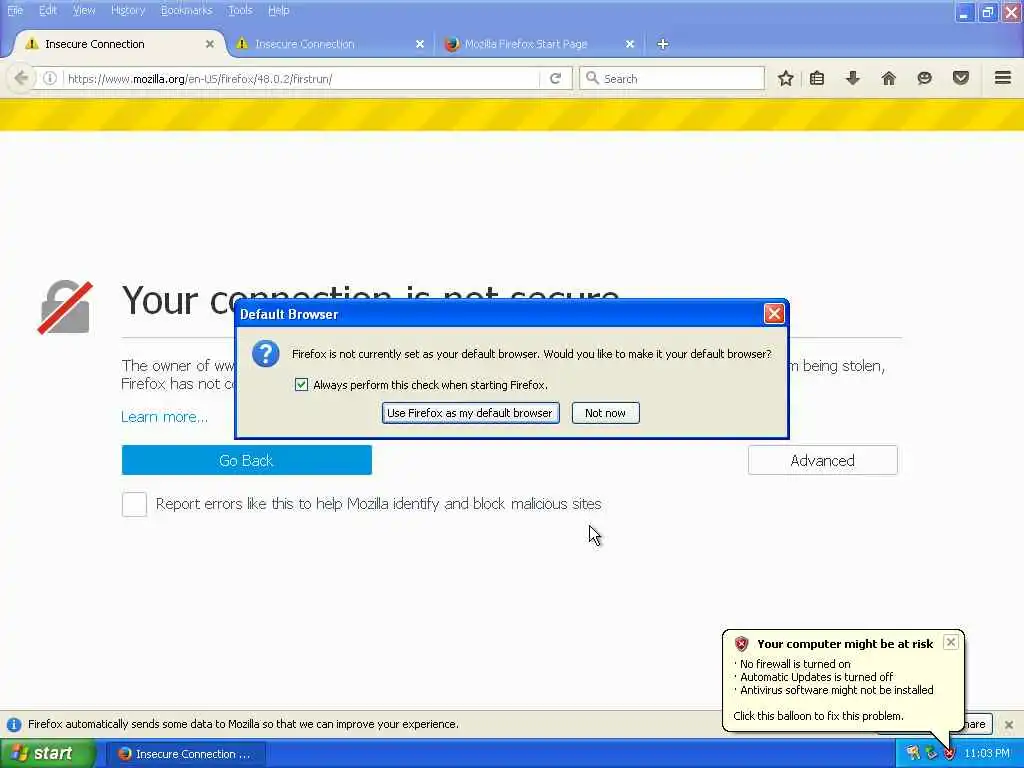
Task: Click the second system tray icon
Action: point(931,754)
